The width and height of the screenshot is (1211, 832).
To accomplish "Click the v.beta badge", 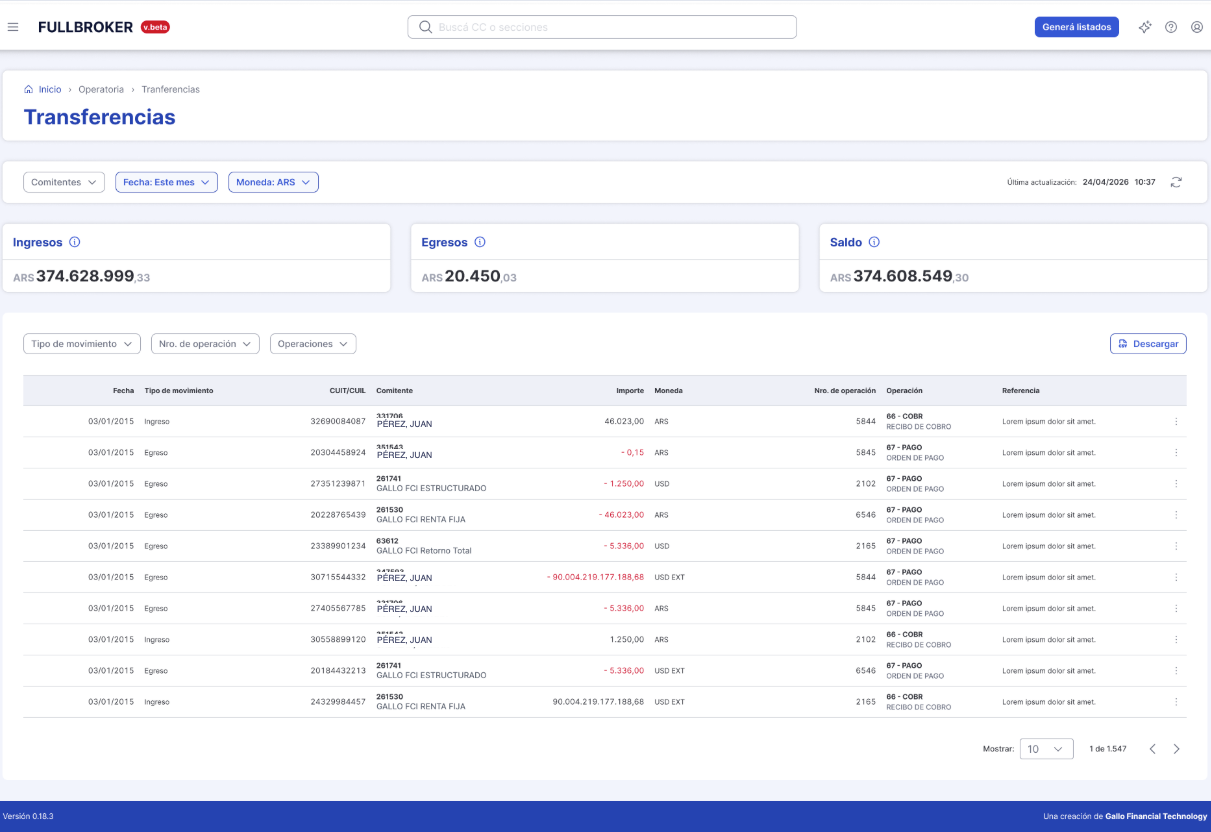I will [x=155, y=27].
